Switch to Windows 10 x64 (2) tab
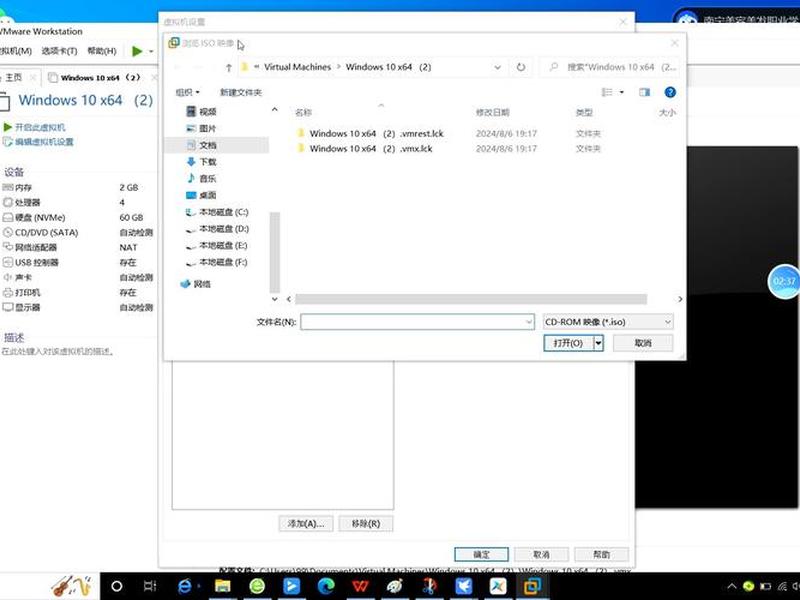 (100, 78)
